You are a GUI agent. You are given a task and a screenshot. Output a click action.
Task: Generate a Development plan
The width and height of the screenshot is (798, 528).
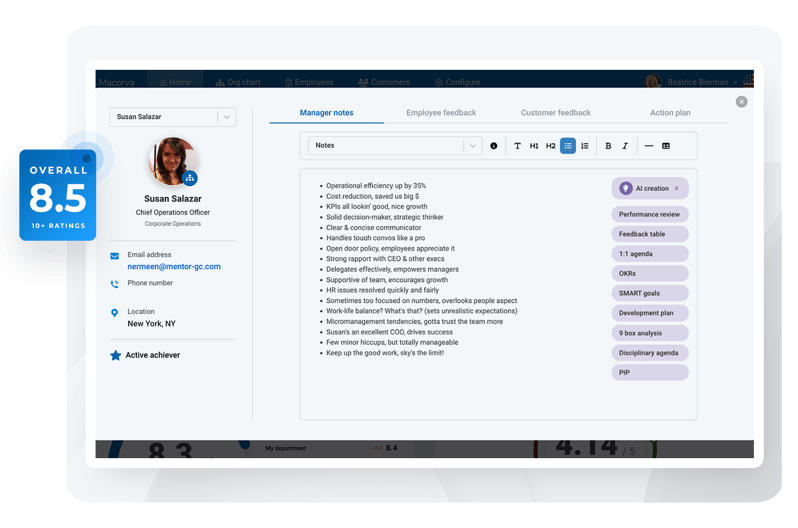[x=650, y=313]
